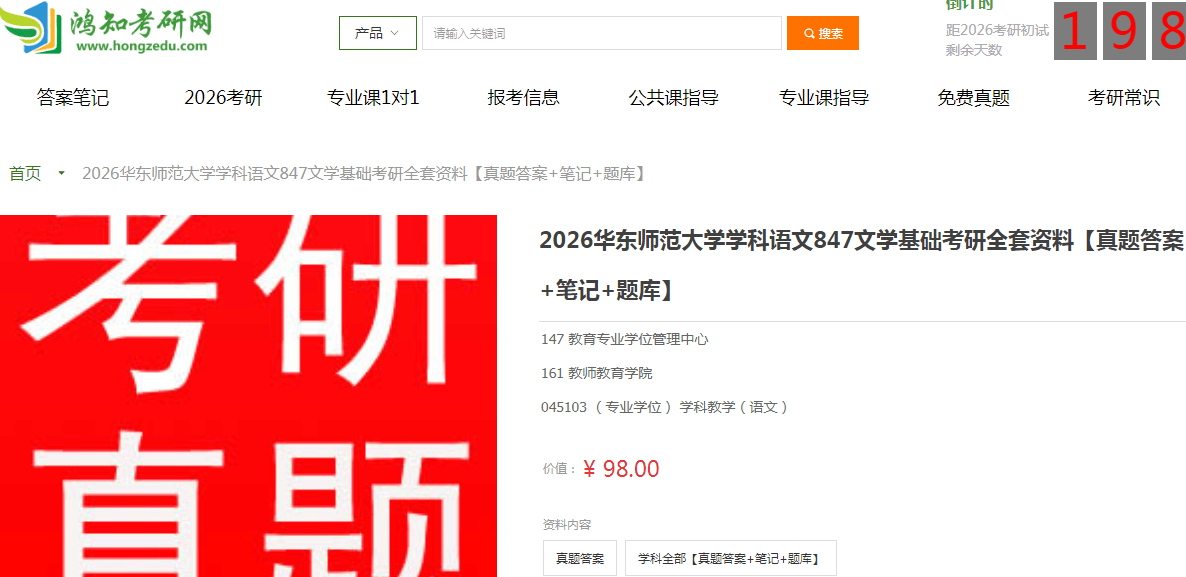1186x577 pixels.
Task: Open the 专业课指导 menu item
Action: click(x=824, y=98)
